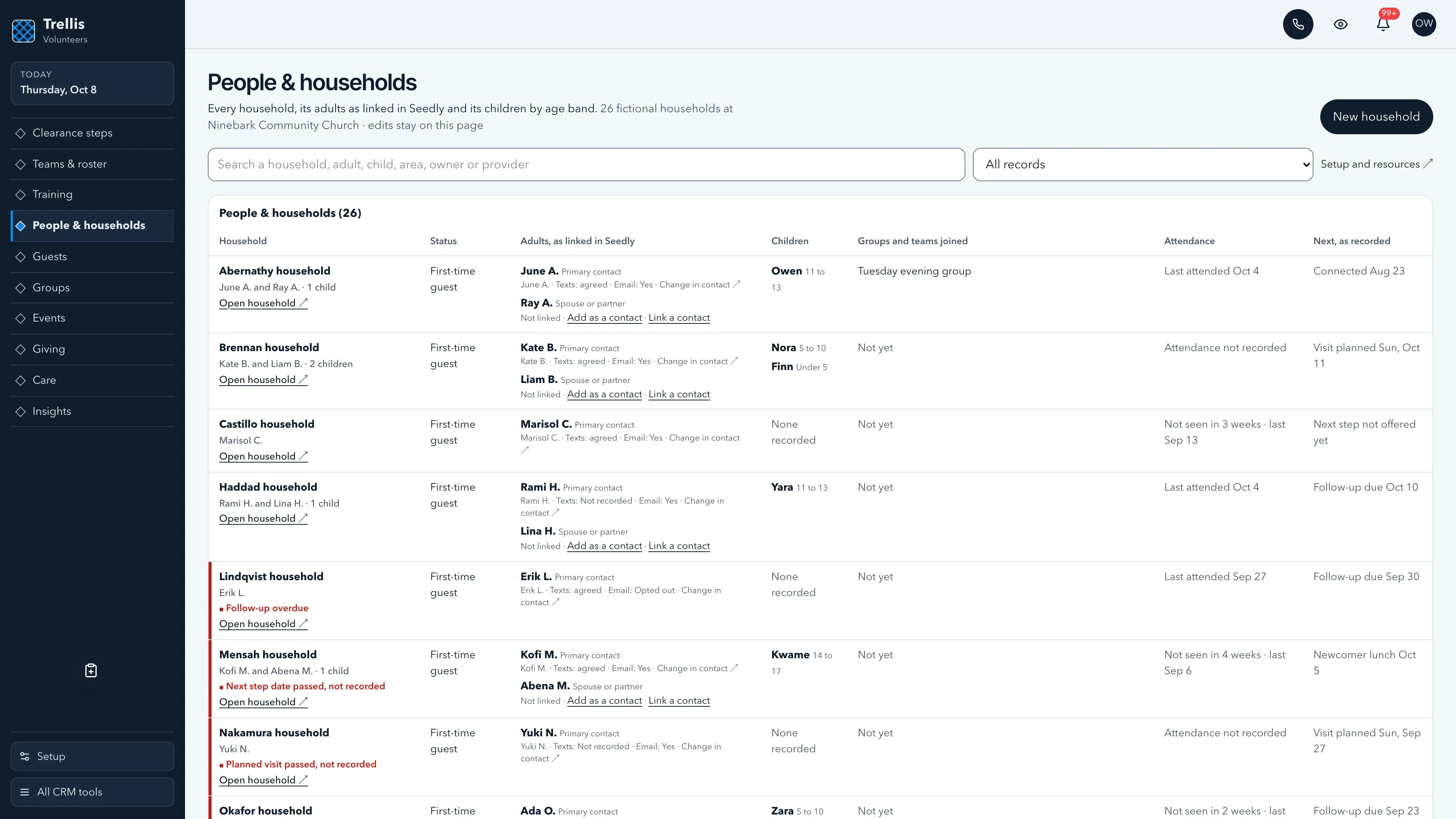Click 'Newcomer lunch Oct 5' cell
This screenshot has height=819, width=1456.
coord(1365,663)
